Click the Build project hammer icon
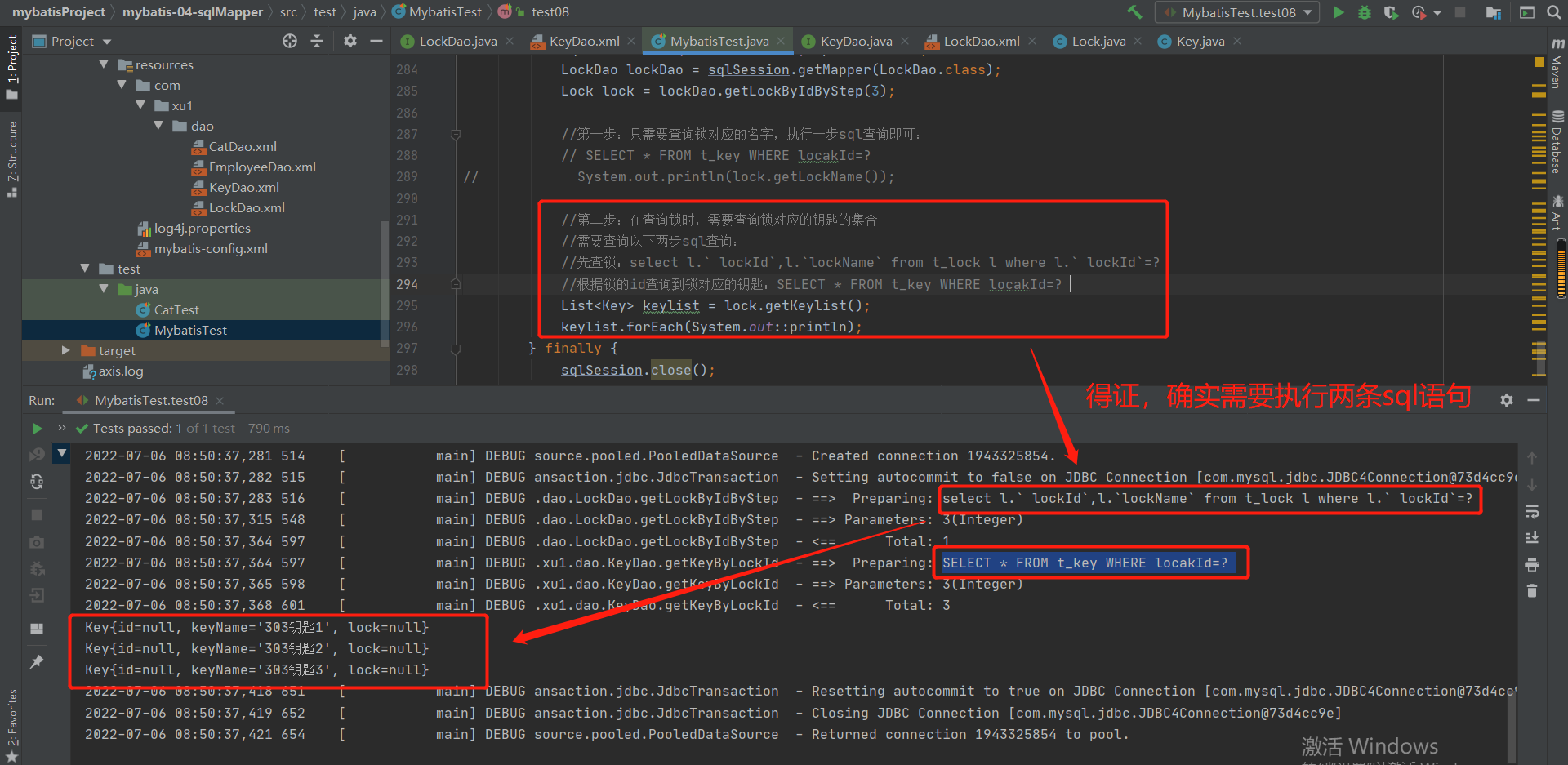Image resolution: width=1568 pixels, height=765 pixels. coord(1135,12)
